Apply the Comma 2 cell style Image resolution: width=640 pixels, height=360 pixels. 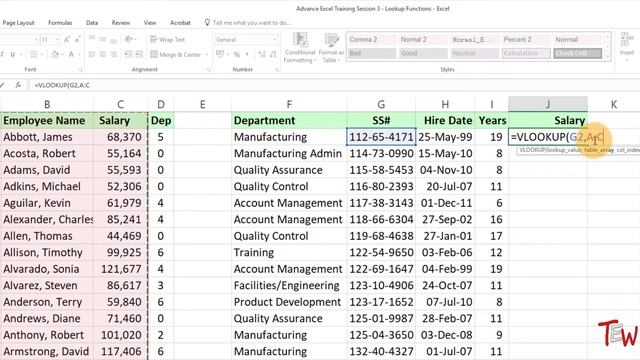click(371, 40)
